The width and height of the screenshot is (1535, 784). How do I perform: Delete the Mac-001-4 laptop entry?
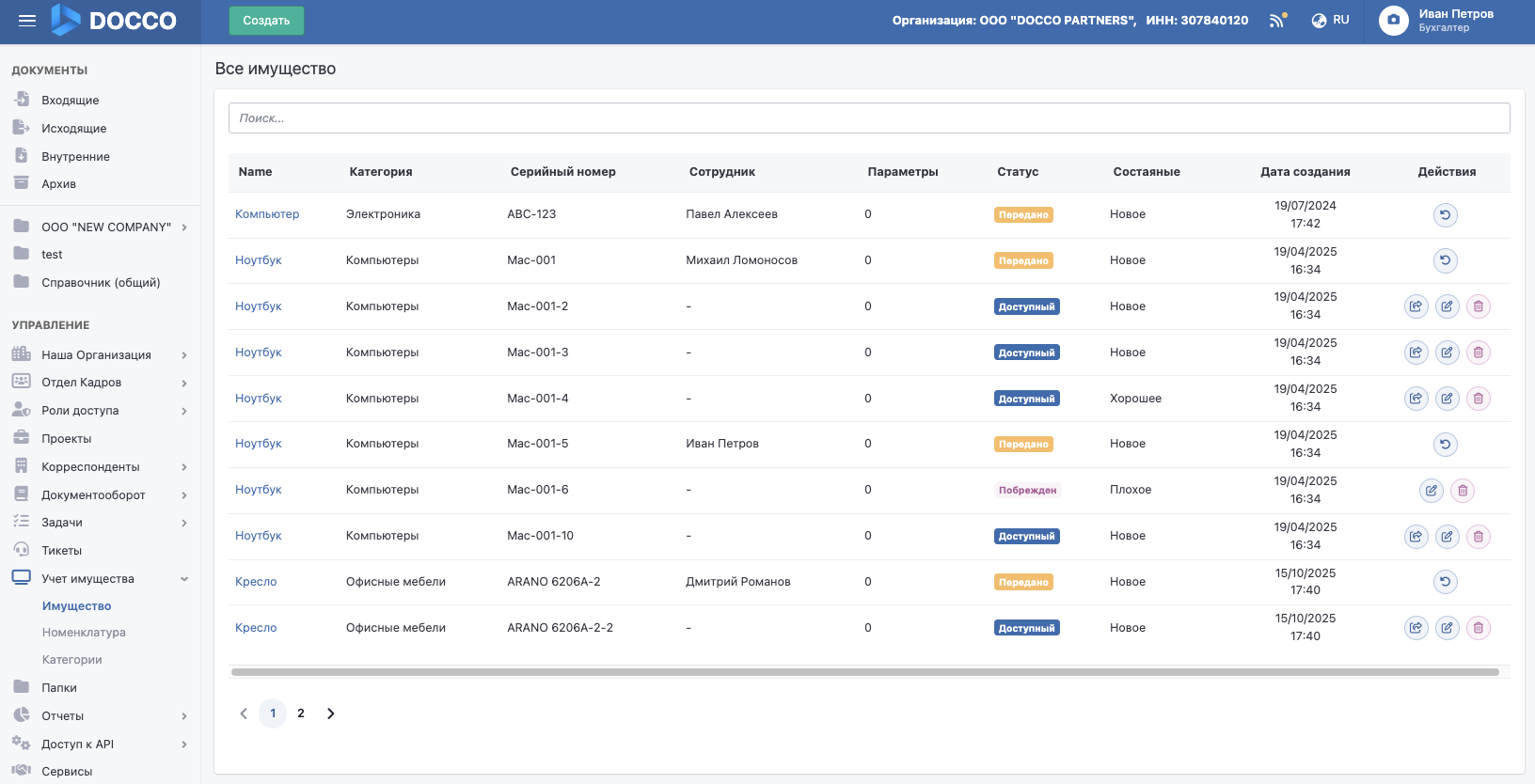[1478, 399]
